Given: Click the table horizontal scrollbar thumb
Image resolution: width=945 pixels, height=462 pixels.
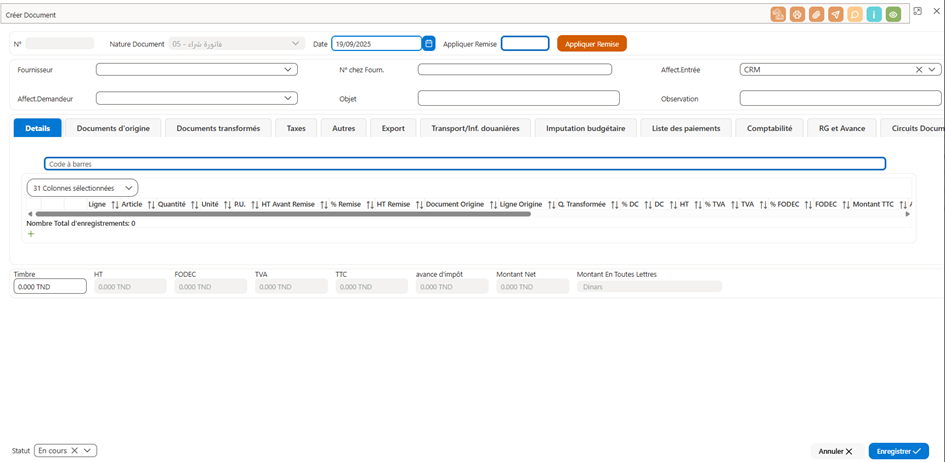Looking at the screenshot, I should pos(283,214).
